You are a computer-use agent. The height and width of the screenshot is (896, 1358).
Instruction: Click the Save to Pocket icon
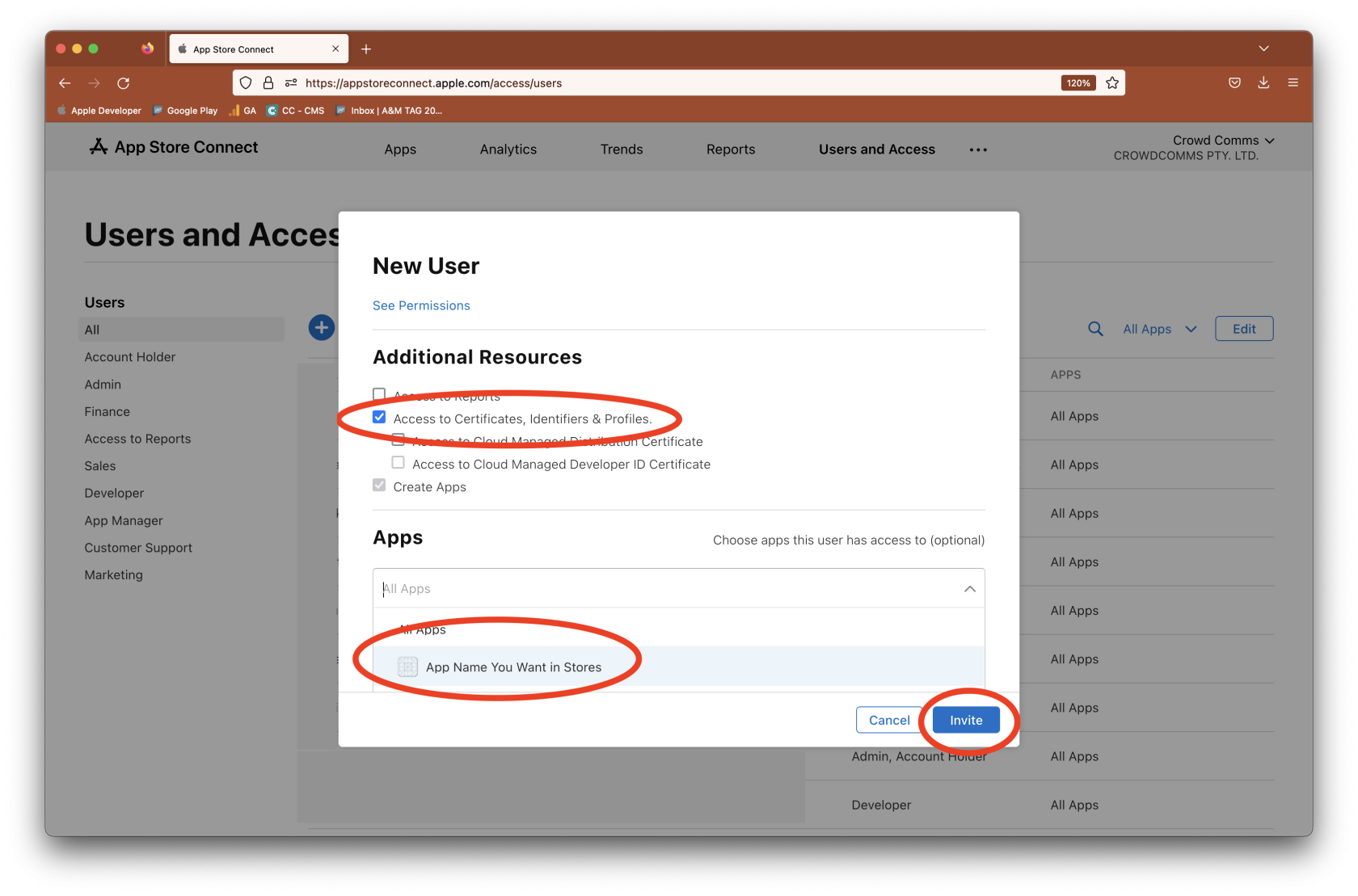coord(1234,83)
